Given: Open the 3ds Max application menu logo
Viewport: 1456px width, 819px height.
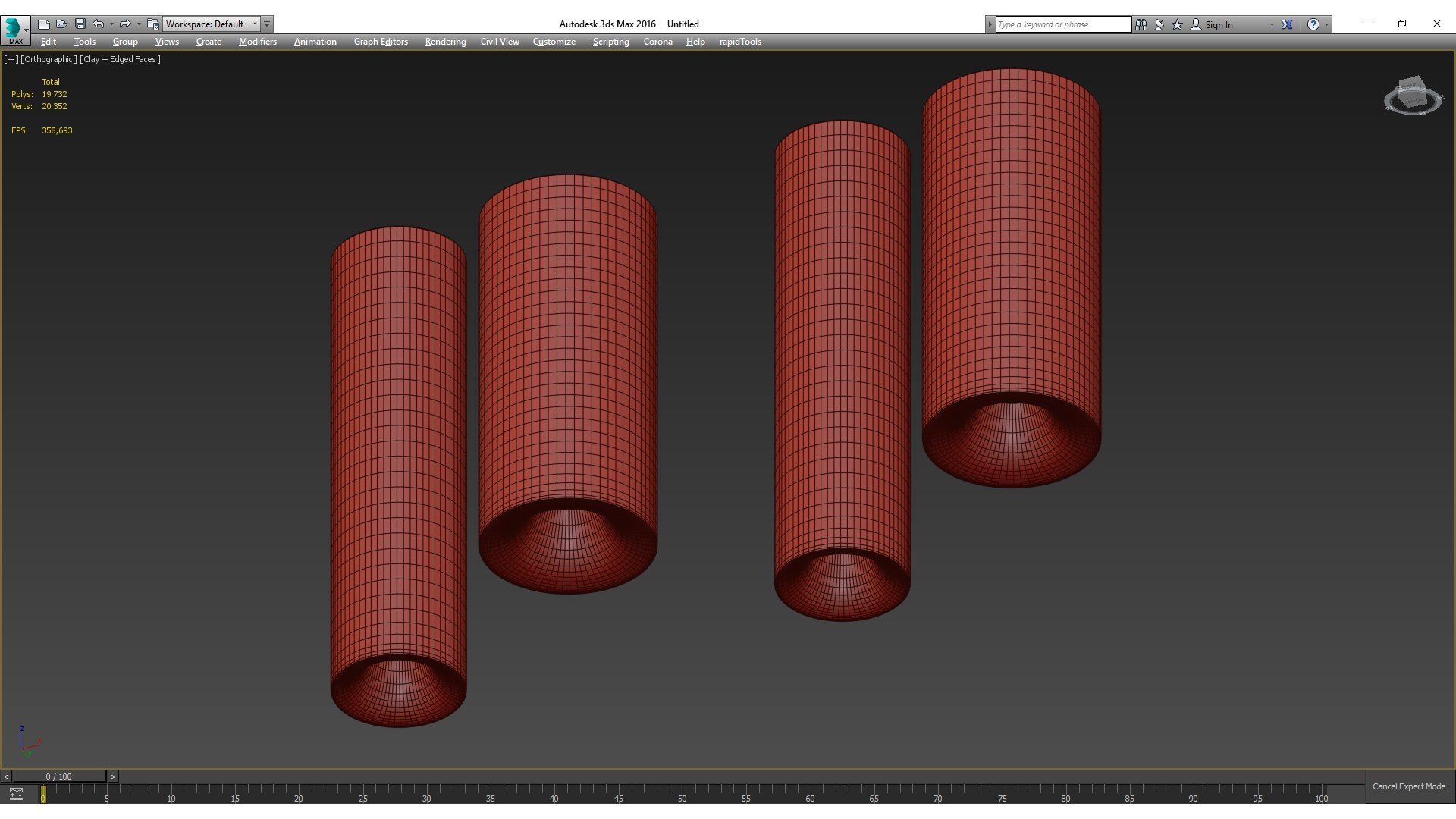Looking at the screenshot, I should click(14, 28).
